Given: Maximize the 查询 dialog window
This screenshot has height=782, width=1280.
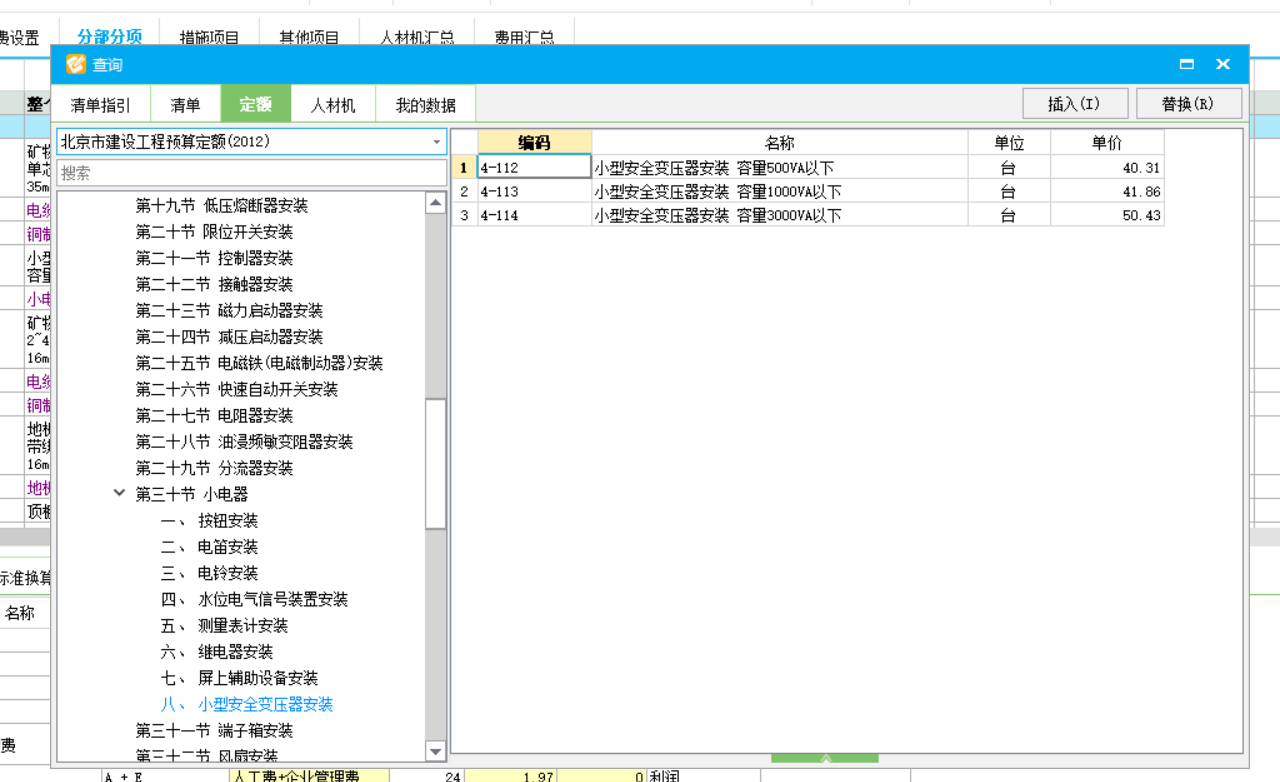Looking at the screenshot, I should (1187, 64).
